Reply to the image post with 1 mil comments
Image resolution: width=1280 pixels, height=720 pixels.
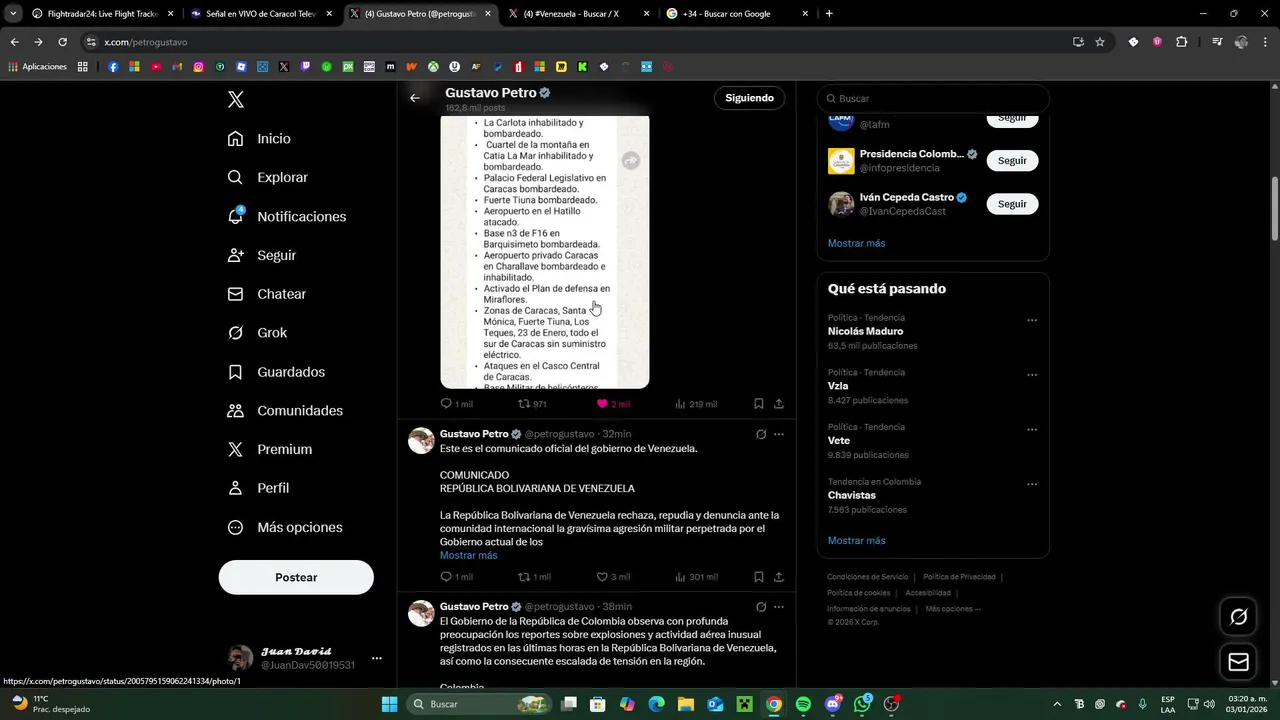456,404
